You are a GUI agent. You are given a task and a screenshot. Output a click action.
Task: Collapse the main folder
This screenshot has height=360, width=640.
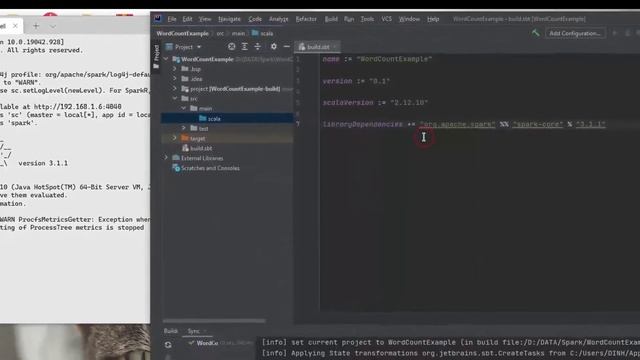click(184, 109)
